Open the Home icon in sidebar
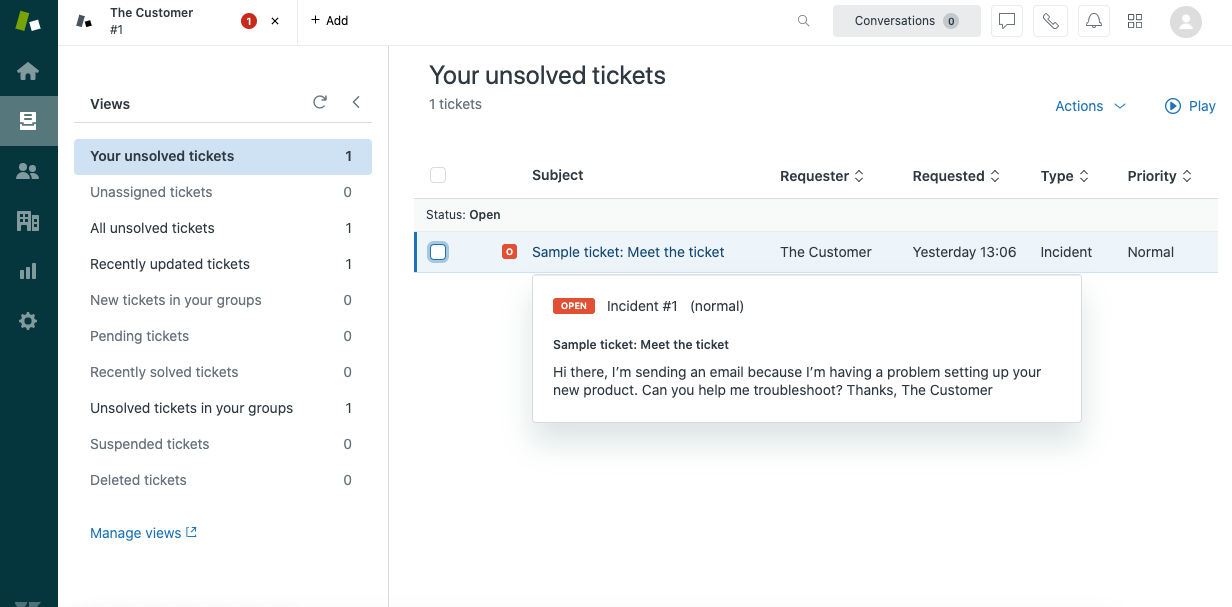 (x=28, y=71)
